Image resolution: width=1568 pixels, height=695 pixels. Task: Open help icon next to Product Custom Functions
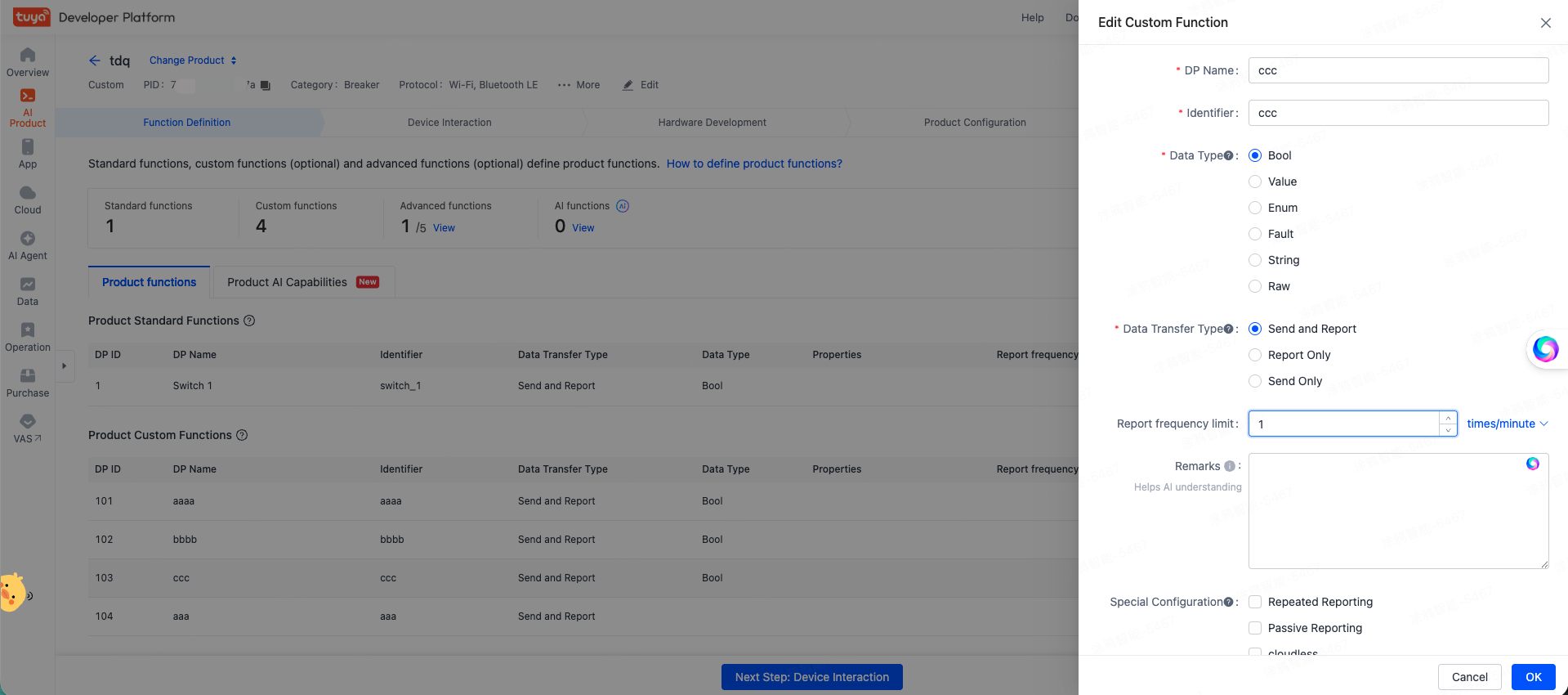tap(242, 435)
